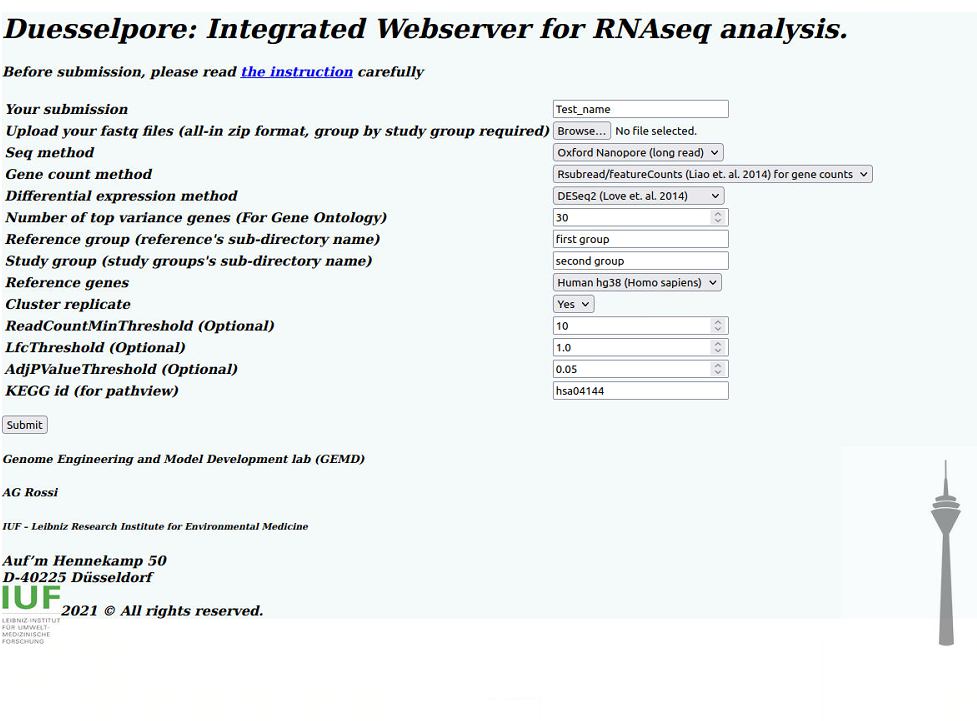This screenshot has width=977, height=721.
Task: Click the 'Reference genes' label
Action: click(67, 282)
